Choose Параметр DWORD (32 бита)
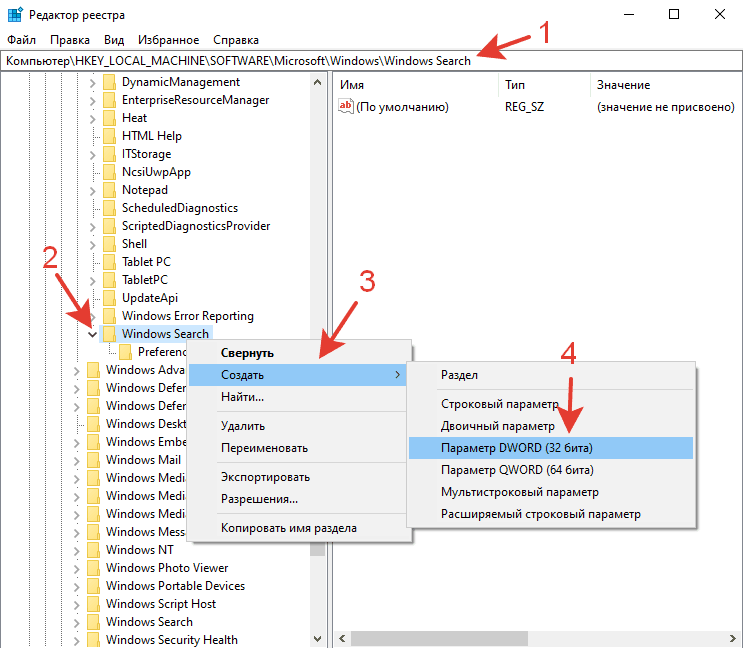743x648 pixels. pos(551,448)
